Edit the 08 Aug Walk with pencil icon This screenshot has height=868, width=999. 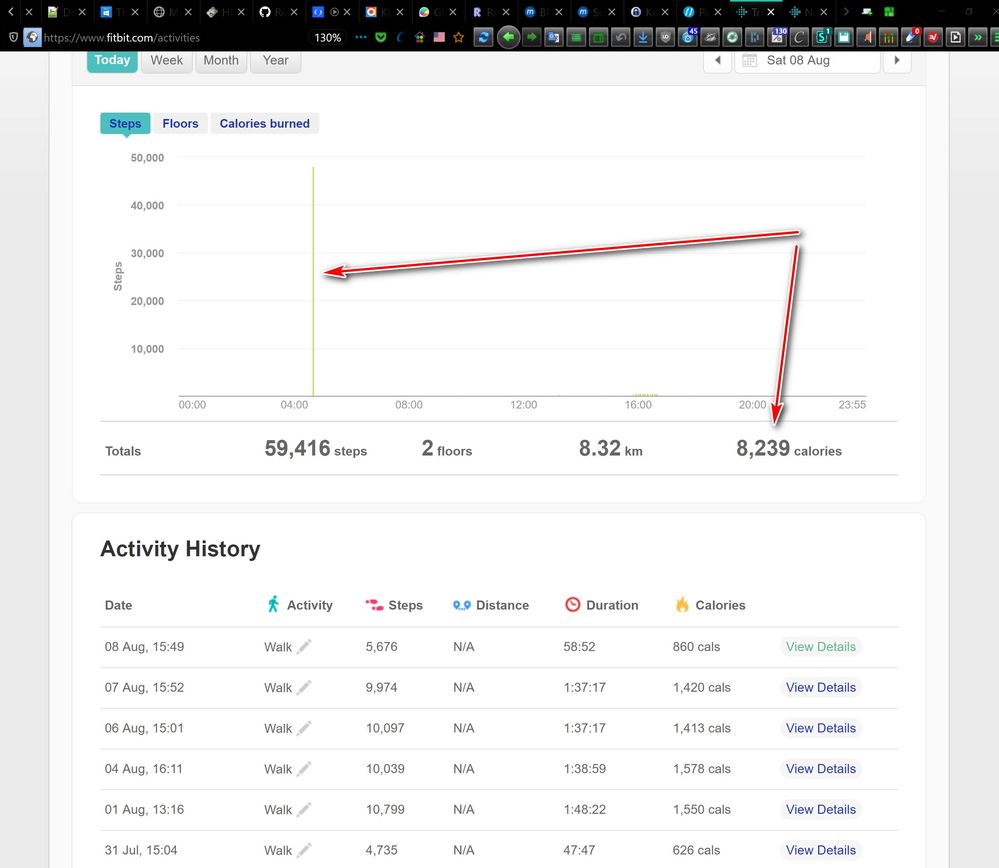pos(304,646)
